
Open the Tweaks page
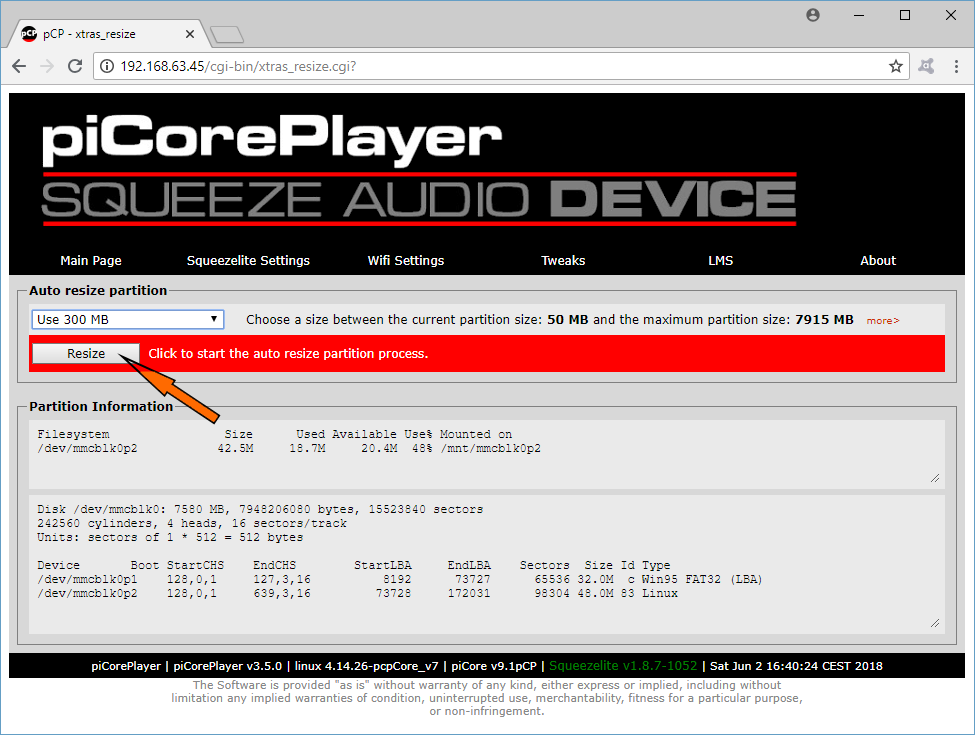(563, 261)
